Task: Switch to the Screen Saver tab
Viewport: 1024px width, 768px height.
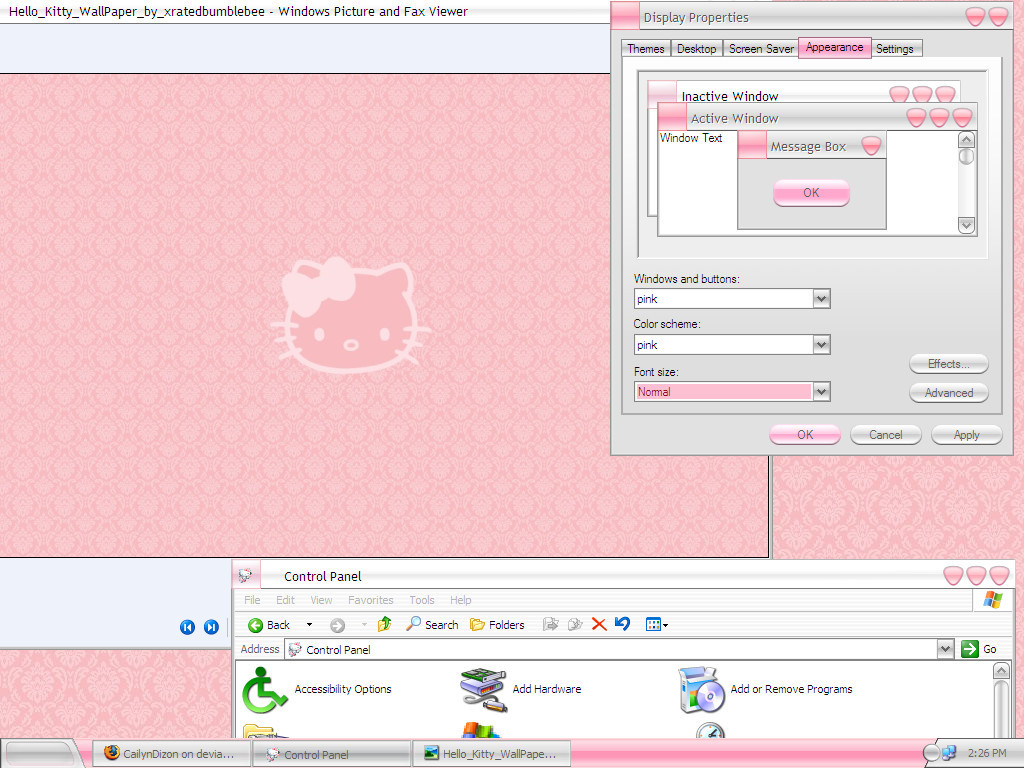Action: pos(761,49)
